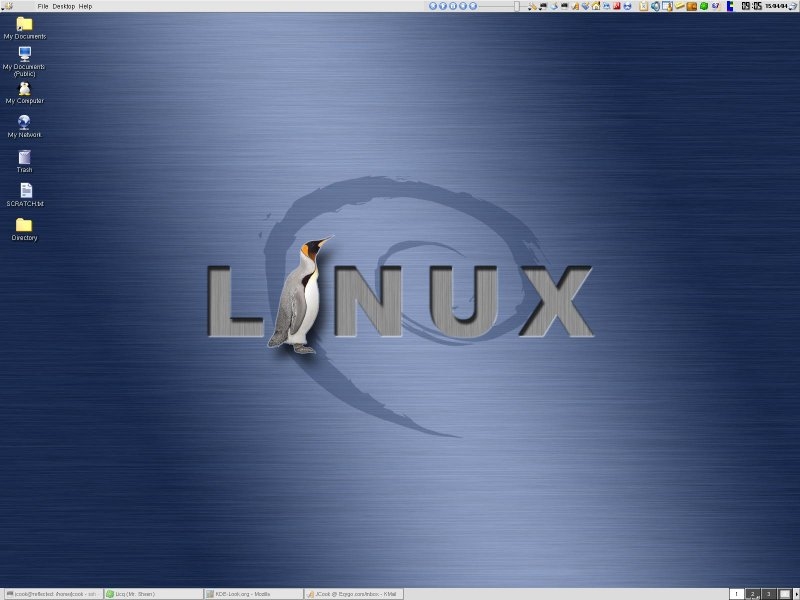
Task: Open the launcher icon left of File
Action: (x=7, y=6)
